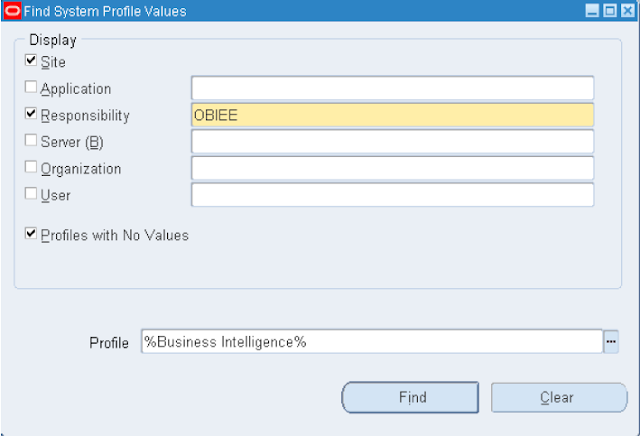Screen dimensions: 640x436
Task: Select the Server input field
Action: [x=392, y=141]
